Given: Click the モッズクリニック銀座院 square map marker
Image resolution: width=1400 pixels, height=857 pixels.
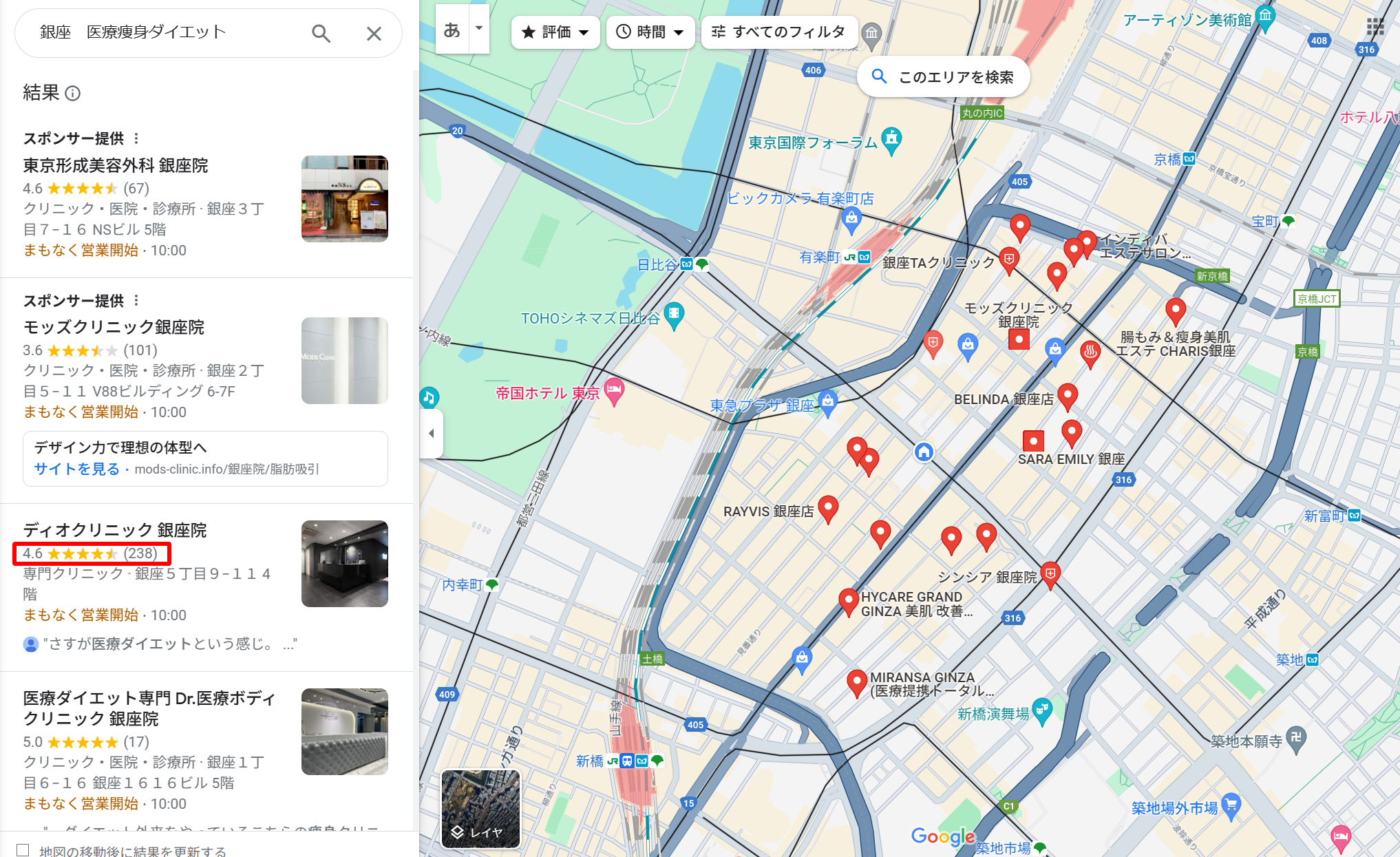Looking at the screenshot, I should [x=1019, y=339].
